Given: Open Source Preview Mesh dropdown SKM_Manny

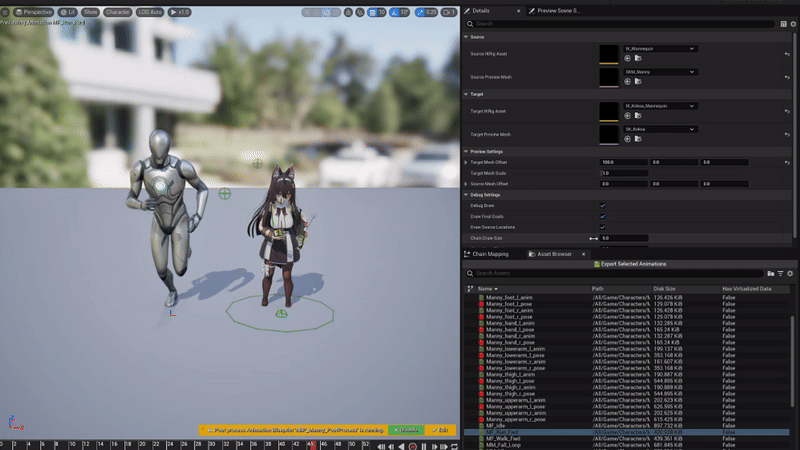Looking at the screenshot, I should click(x=660, y=72).
